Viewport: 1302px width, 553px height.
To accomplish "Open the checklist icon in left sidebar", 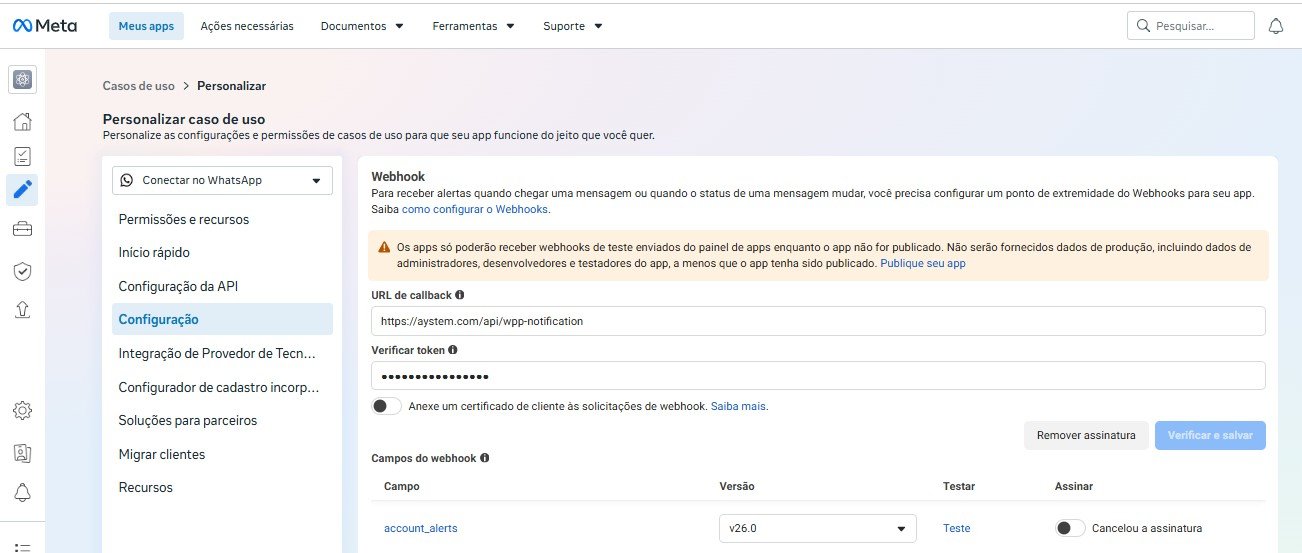I will pyautogui.click(x=23, y=156).
